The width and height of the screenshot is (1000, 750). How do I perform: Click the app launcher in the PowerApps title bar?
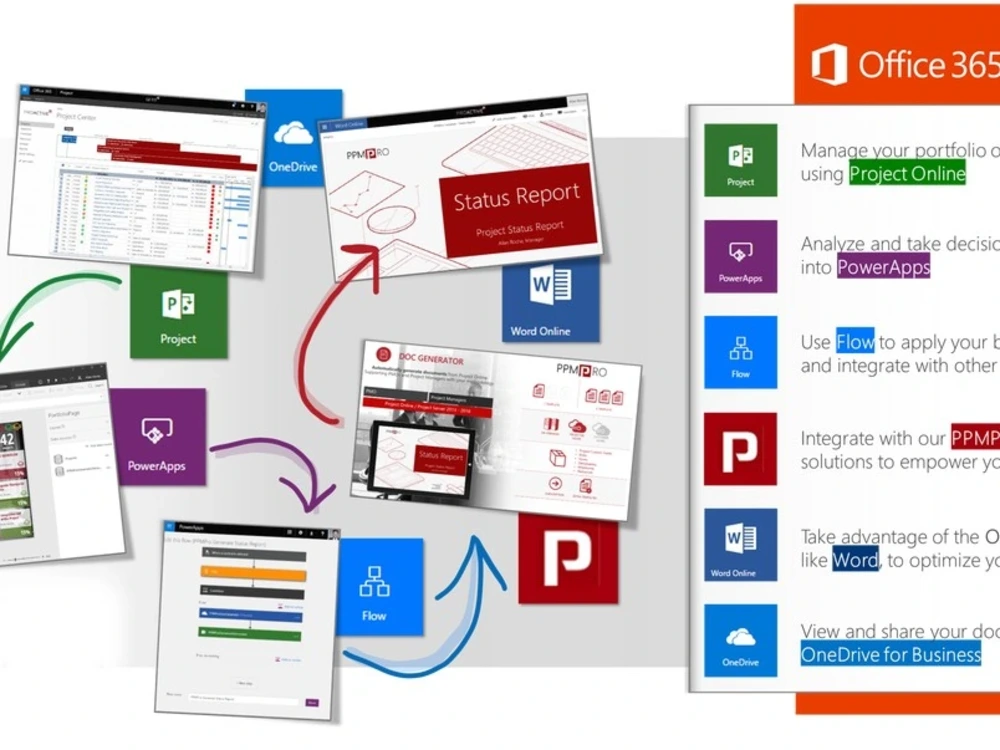click(x=169, y=527)
